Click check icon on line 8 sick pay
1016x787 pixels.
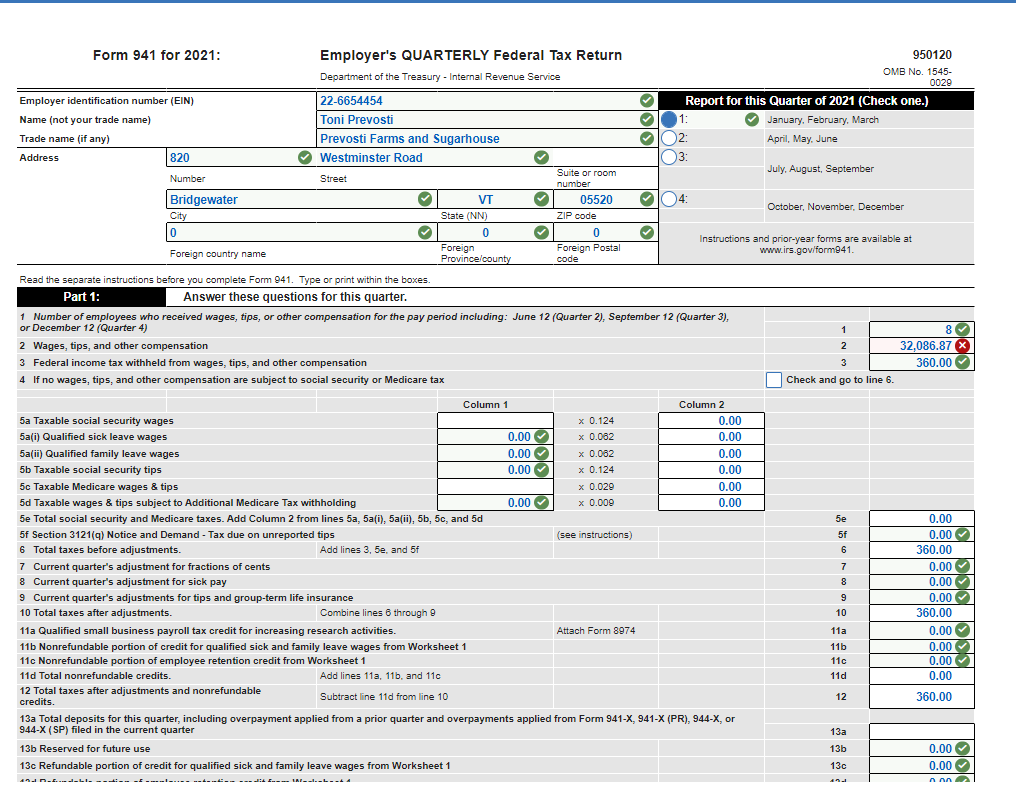(x=963, y=582)
